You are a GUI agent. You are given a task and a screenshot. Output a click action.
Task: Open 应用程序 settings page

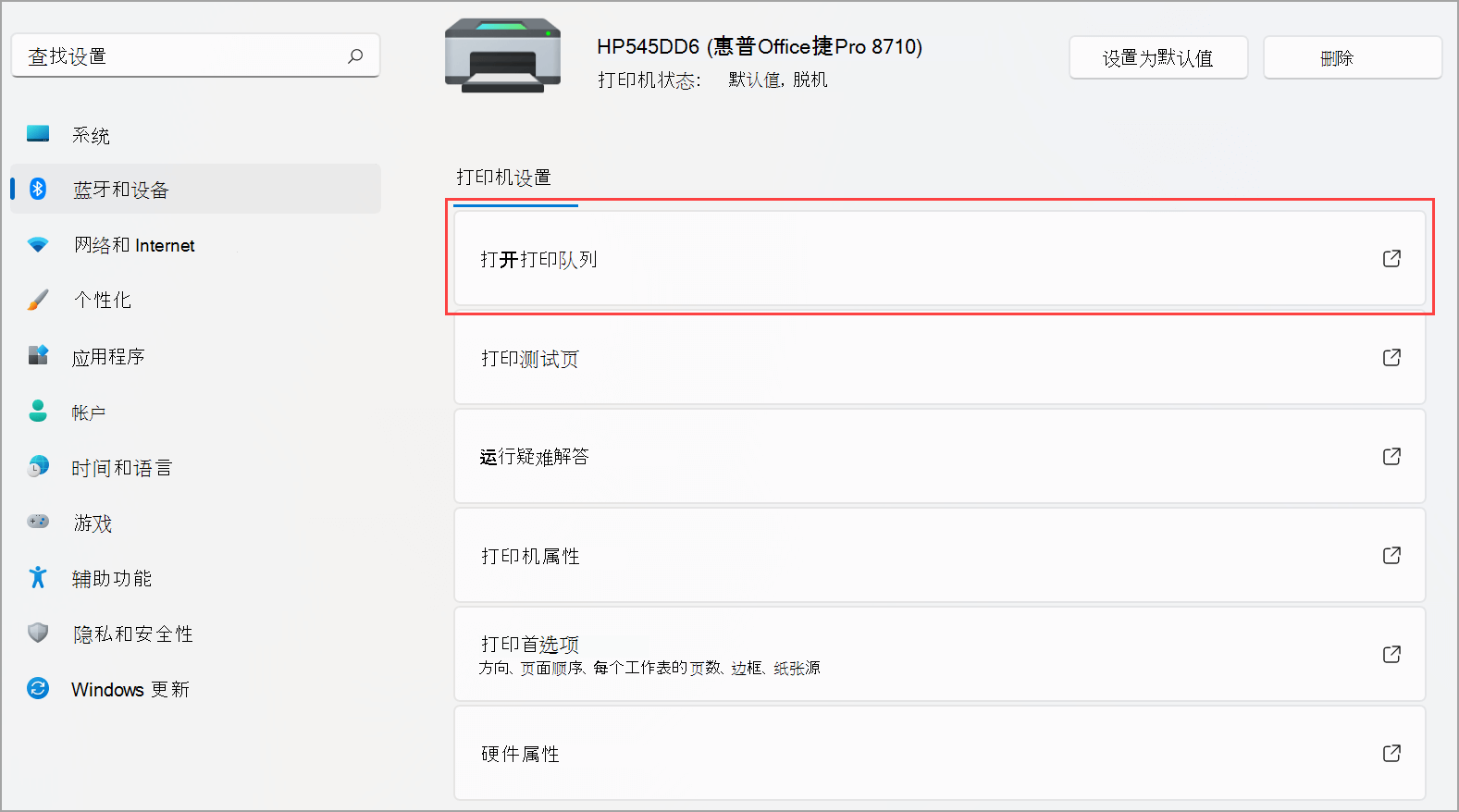click(195, 356)
